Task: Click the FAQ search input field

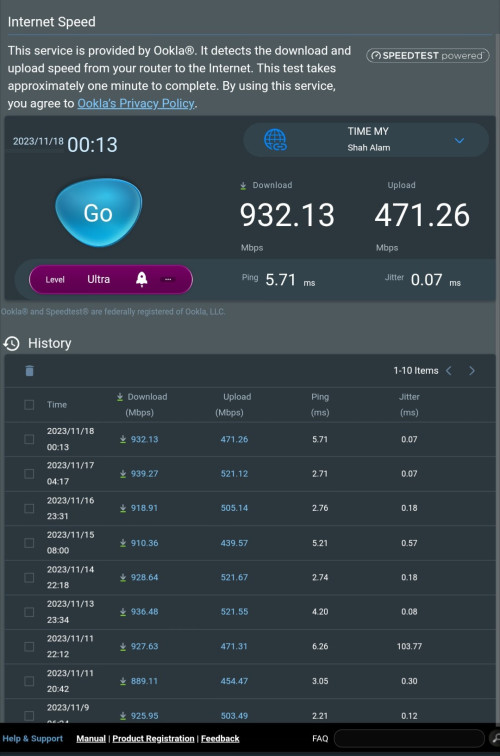Action: coord(409,738)
